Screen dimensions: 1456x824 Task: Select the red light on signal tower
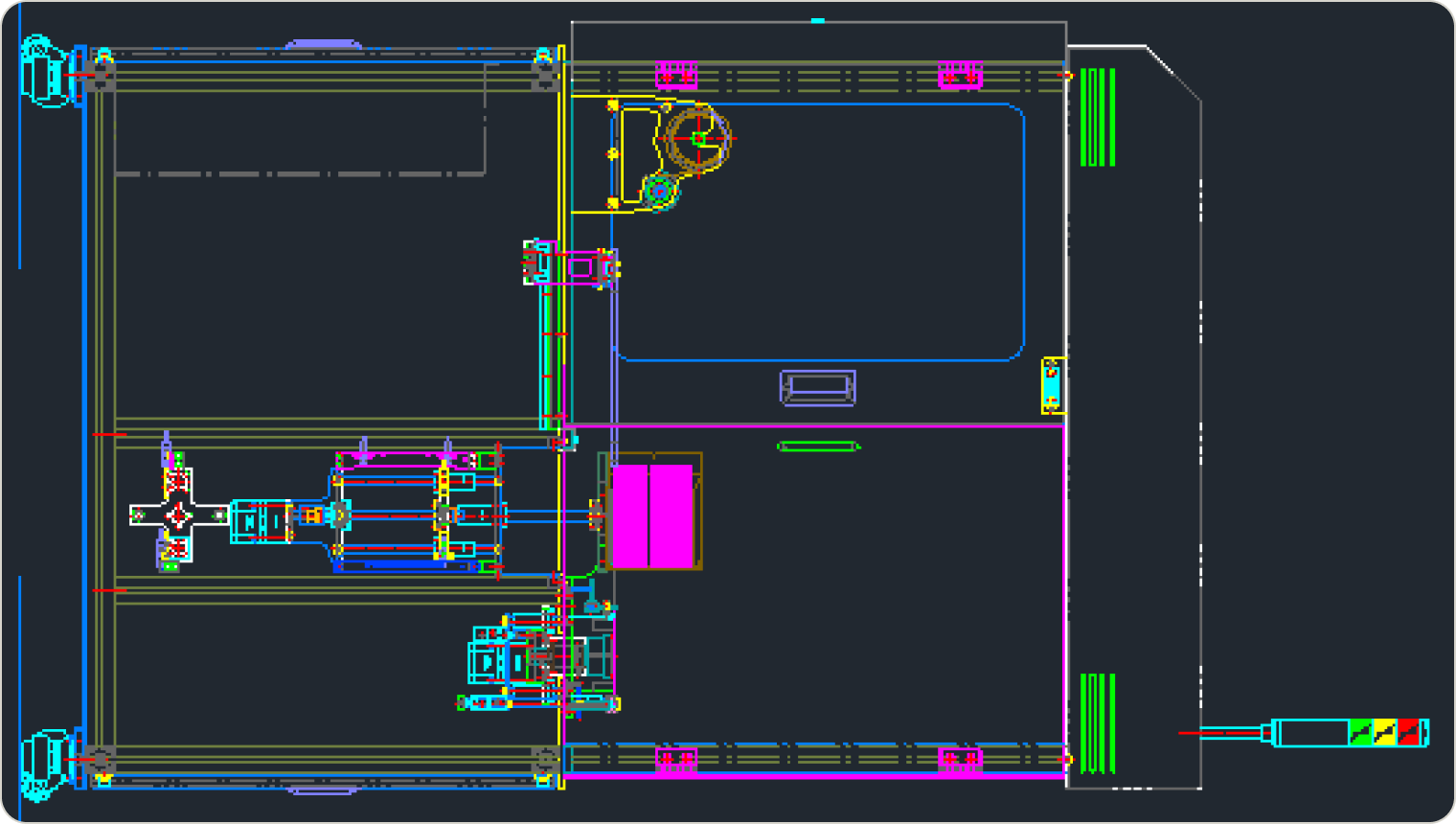coord(1408,733)
